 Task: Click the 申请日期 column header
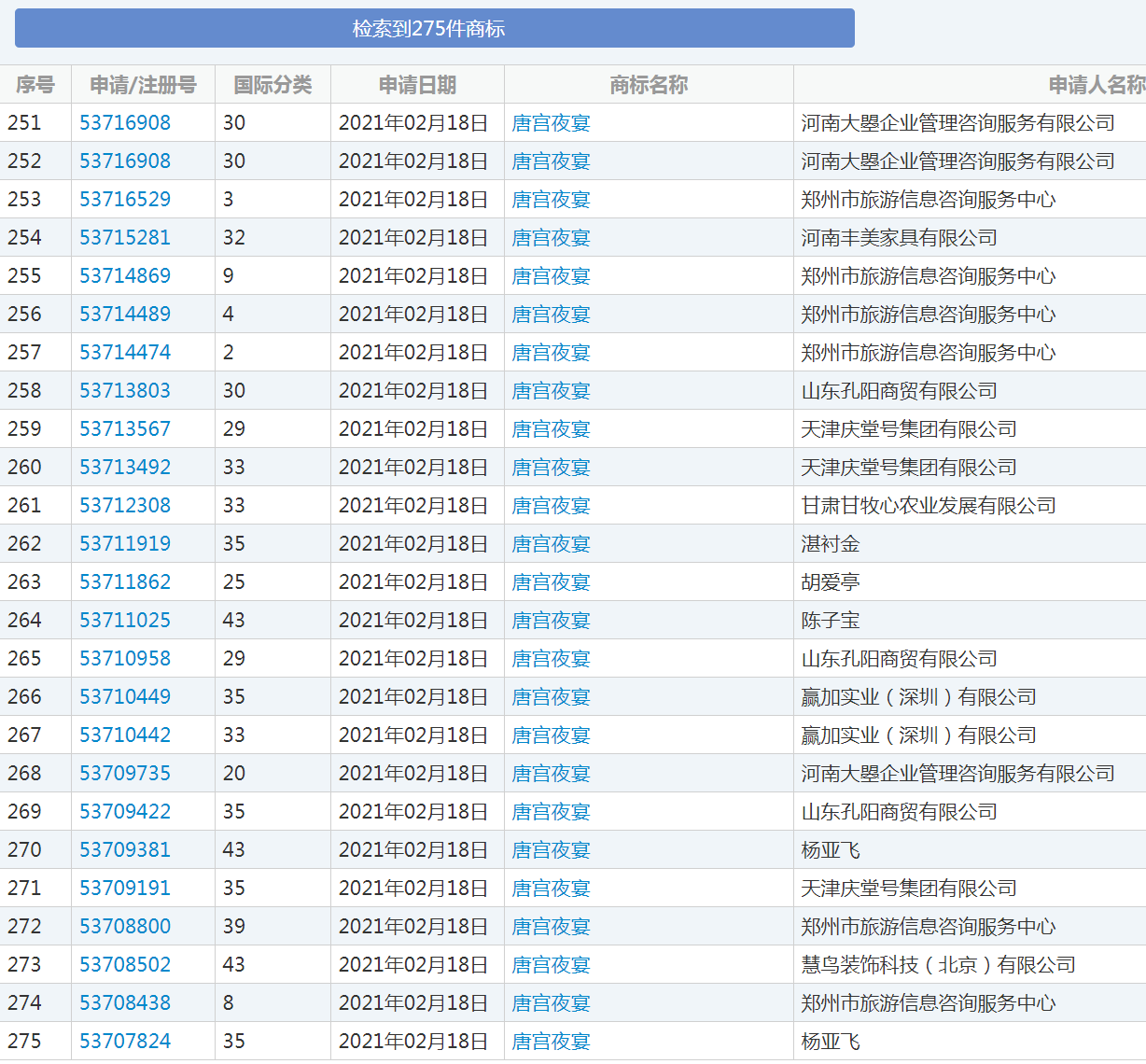(x=417, y=85)
